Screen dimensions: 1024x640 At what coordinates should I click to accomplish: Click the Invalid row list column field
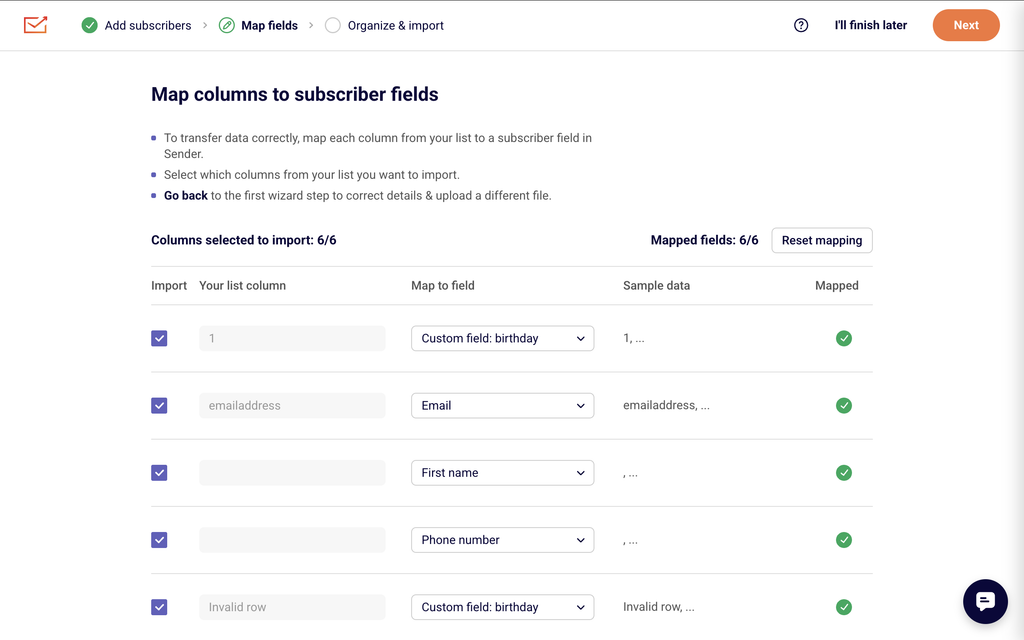[x=292, y=607]
